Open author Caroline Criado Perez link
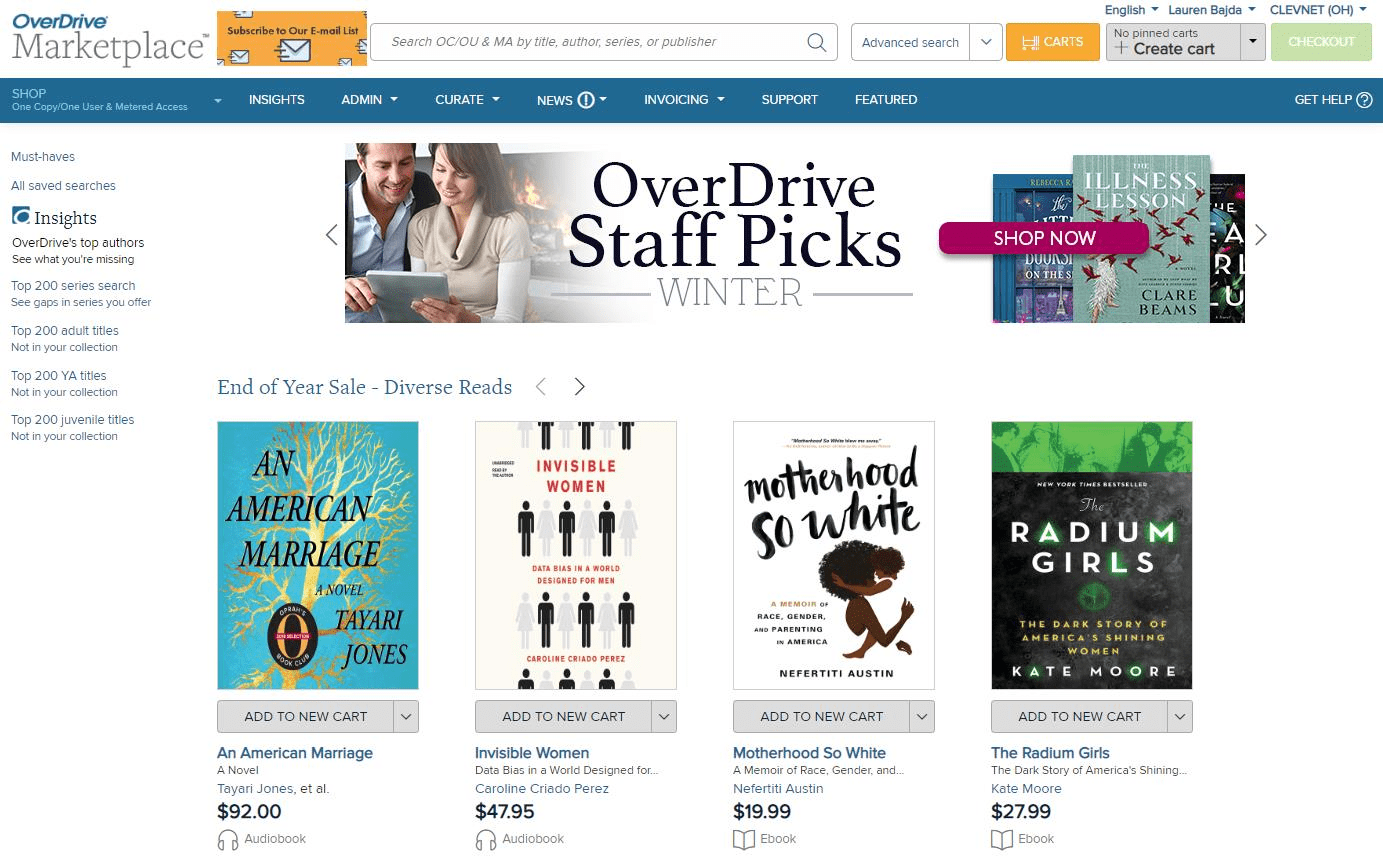The height and width of the screenshot is (868, 1383). click(x=542, y=789)
